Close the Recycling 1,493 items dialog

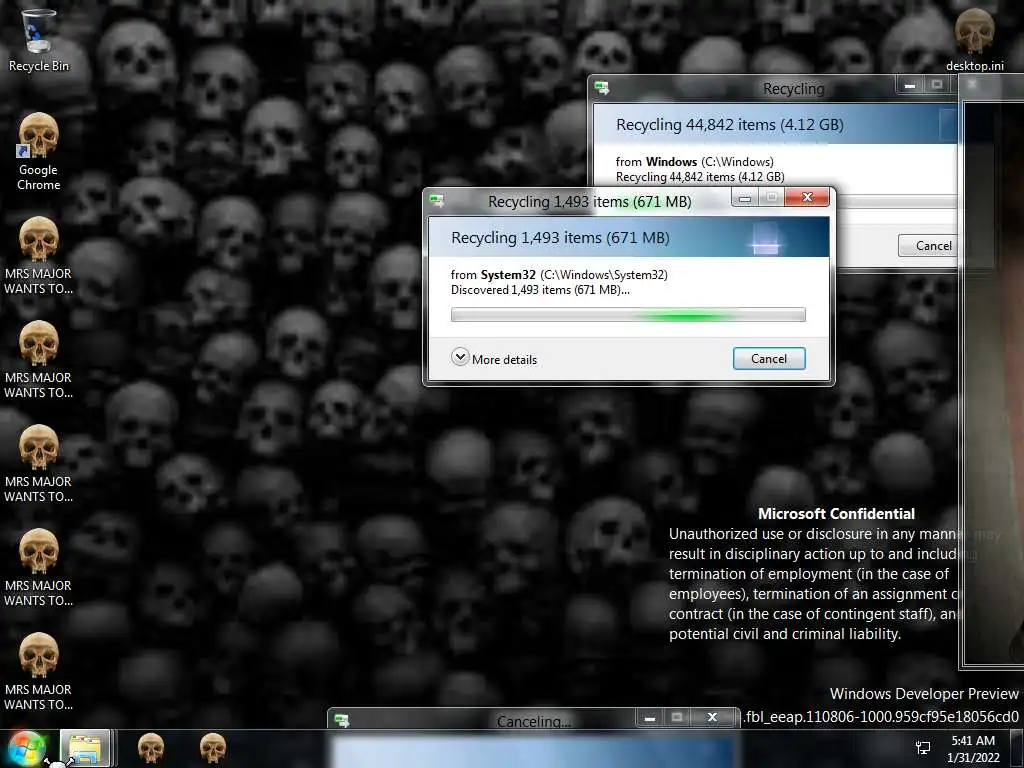coord(807,197)
